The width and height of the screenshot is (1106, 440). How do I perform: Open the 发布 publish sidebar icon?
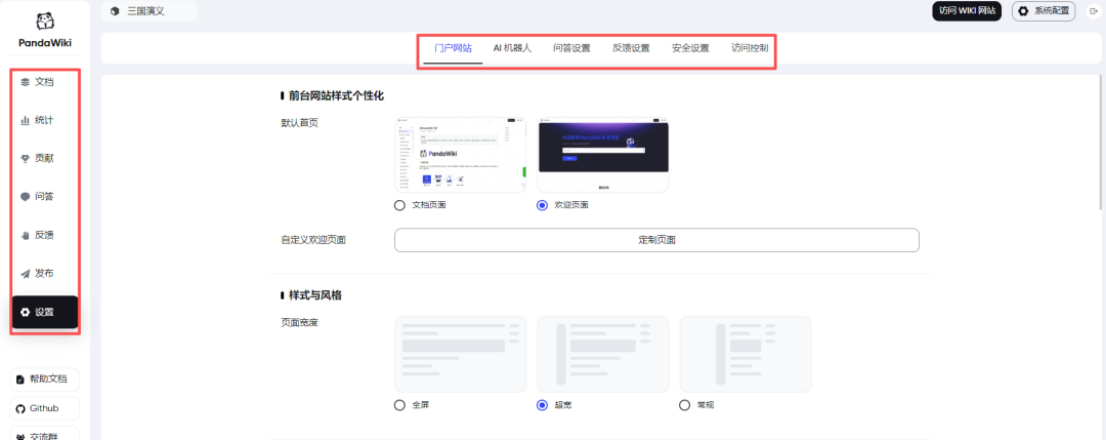[25, 273]
